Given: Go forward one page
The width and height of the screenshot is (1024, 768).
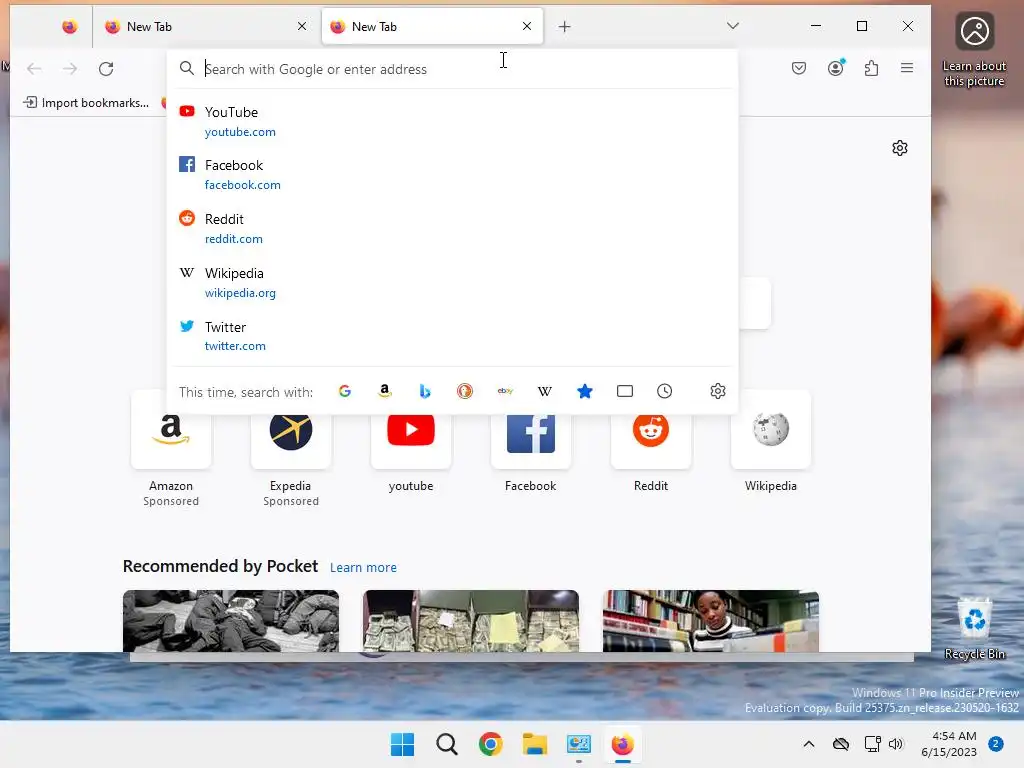Looking at the screenshot, I should point(70,69).
